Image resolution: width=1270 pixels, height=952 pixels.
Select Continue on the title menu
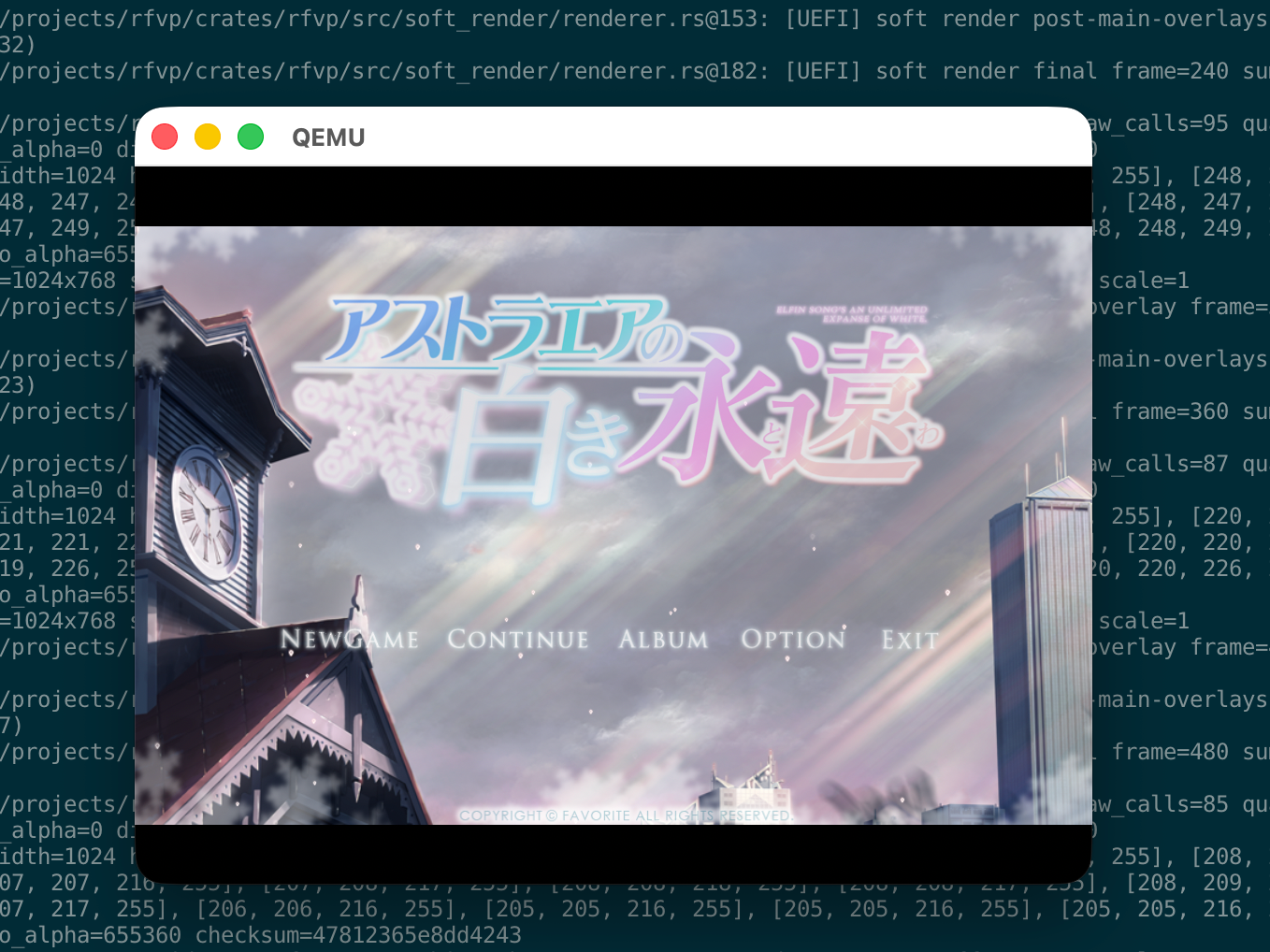point(518,640)
